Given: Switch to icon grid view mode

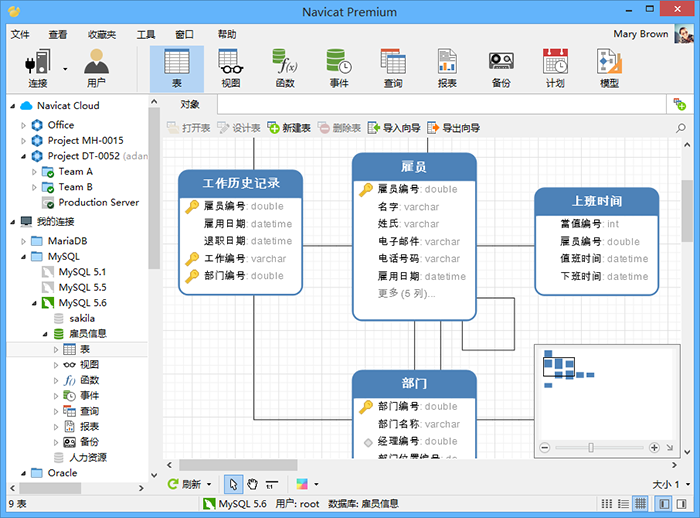Looking at the screenshot, I should [607, 504].
